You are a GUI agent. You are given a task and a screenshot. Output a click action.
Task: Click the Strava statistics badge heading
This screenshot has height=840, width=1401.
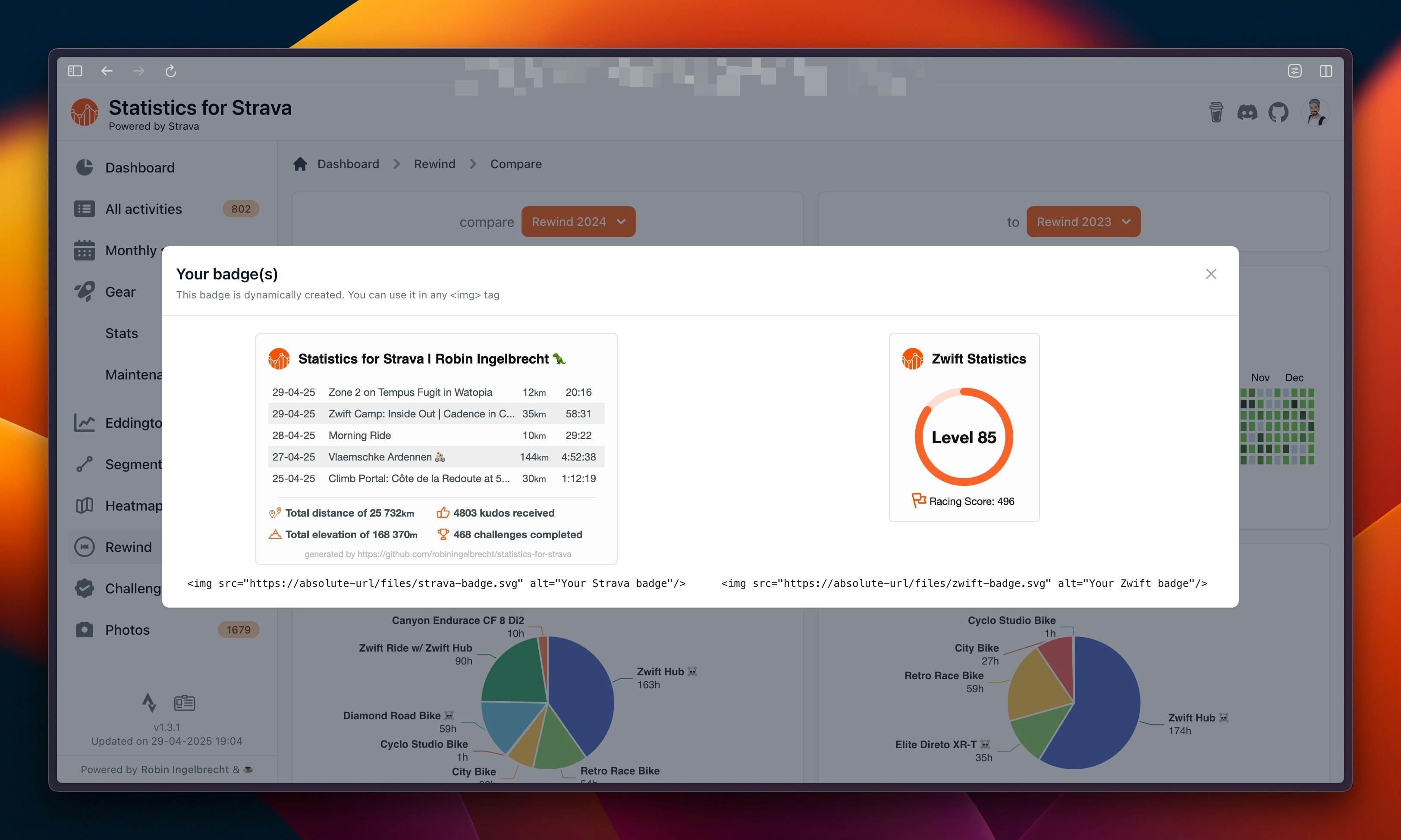[432, 359]
